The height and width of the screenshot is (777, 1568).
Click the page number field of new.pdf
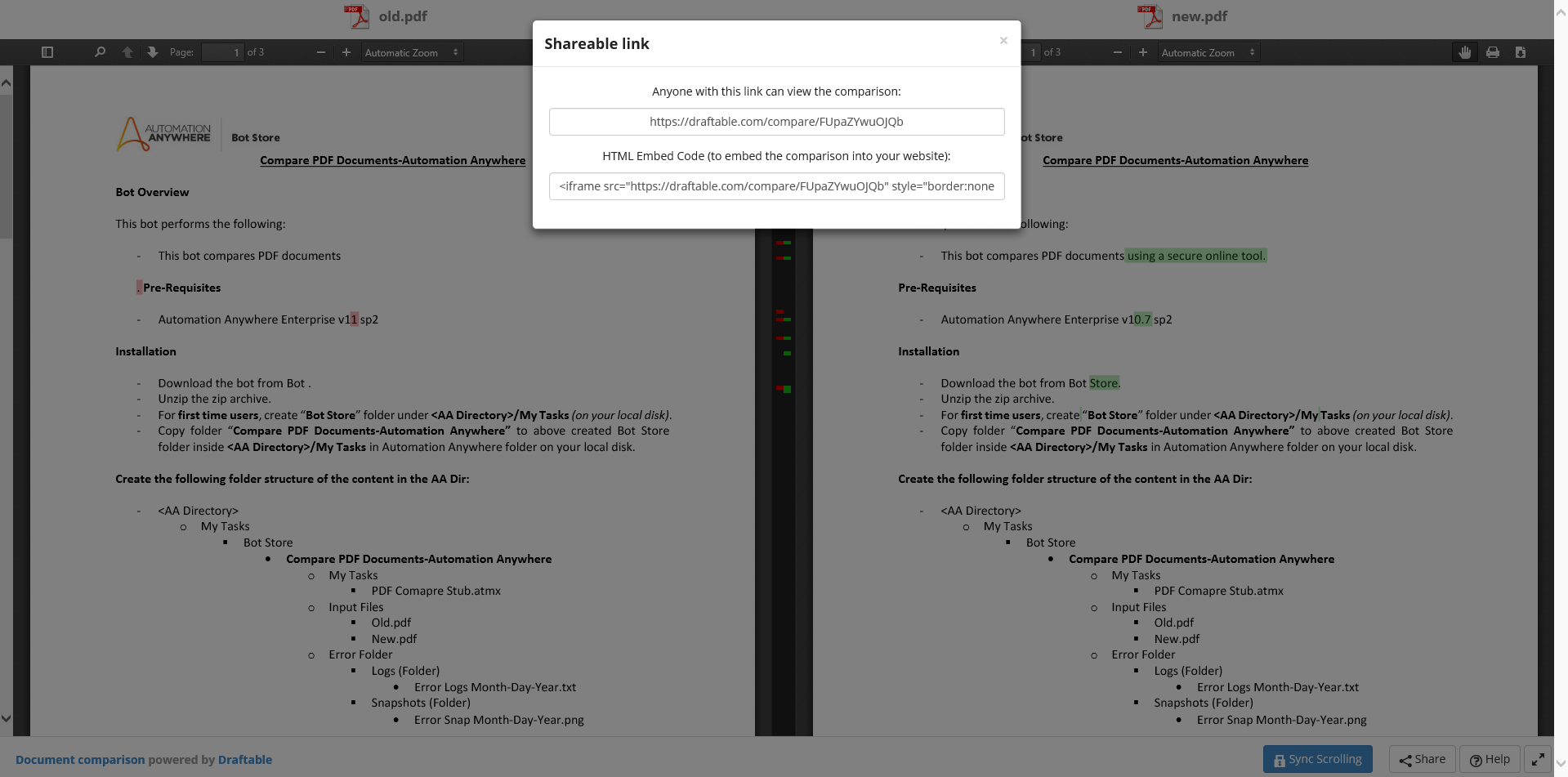(x=1031, y=52)
